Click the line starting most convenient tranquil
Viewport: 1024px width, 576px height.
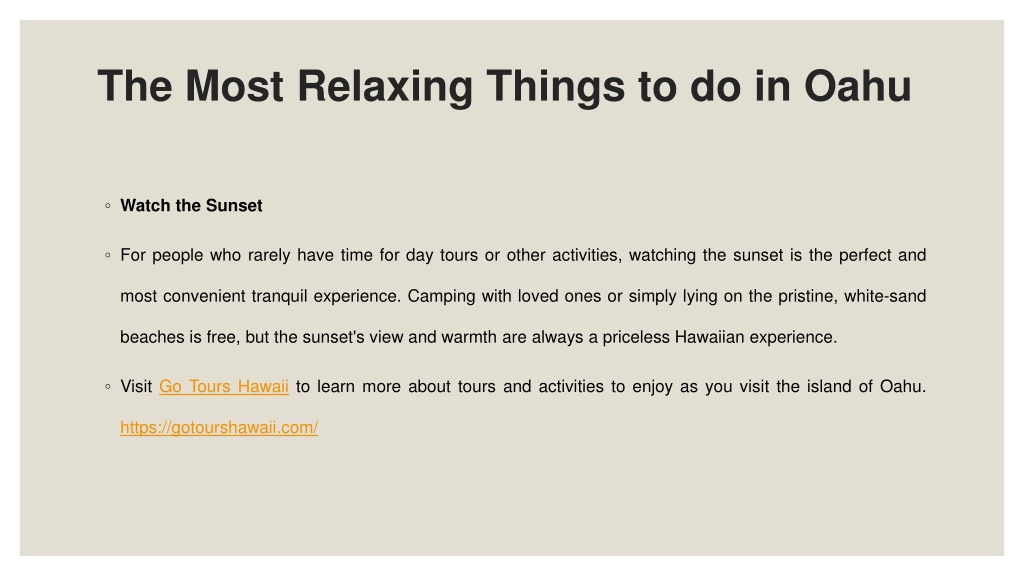(x=523, y=296)
